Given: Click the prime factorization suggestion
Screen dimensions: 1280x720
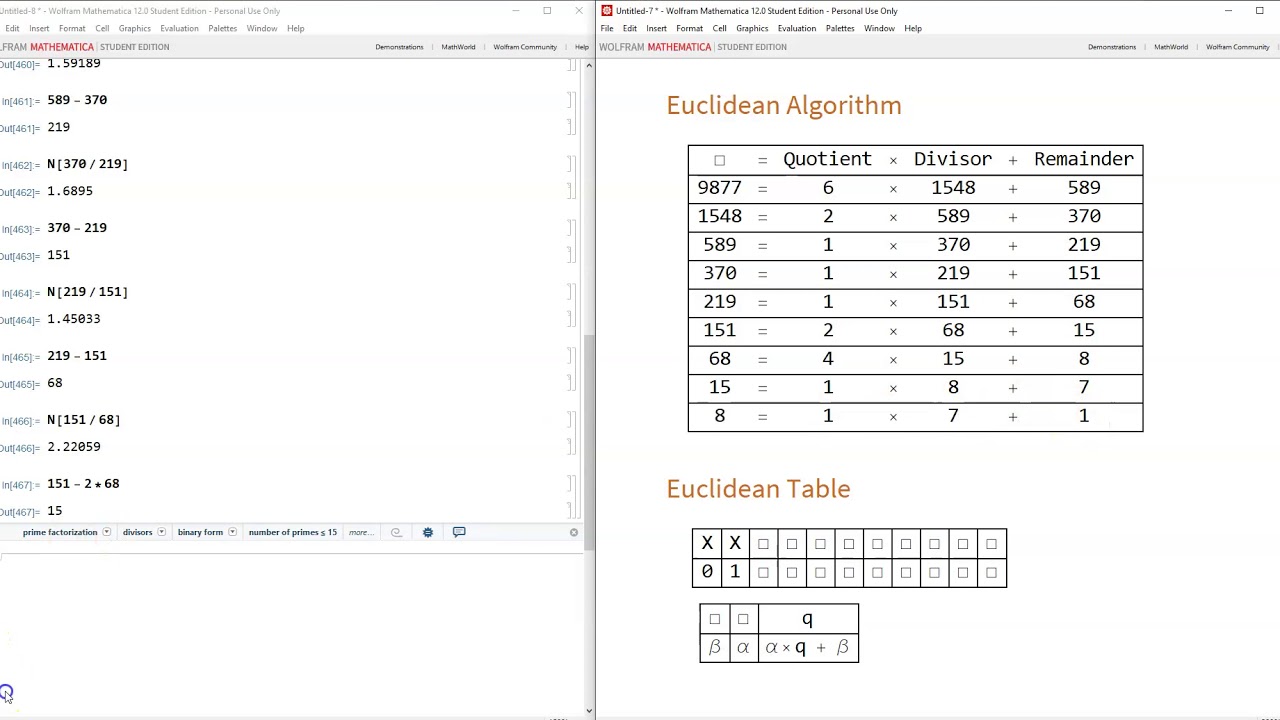Looking at the screenshot, I should [60, 532].
